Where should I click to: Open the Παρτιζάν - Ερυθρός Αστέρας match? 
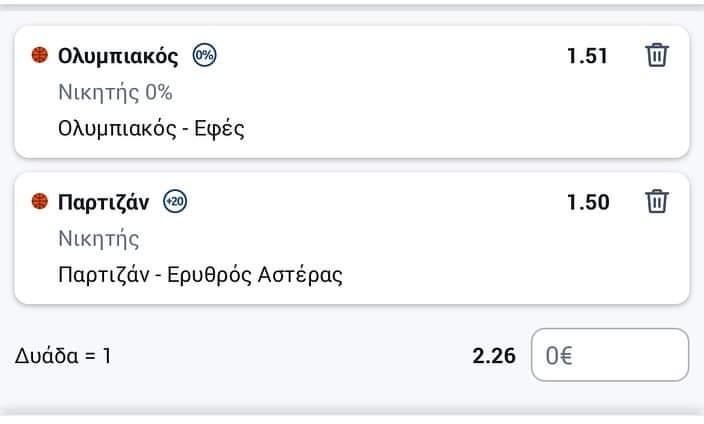click(x=200, y=275)
